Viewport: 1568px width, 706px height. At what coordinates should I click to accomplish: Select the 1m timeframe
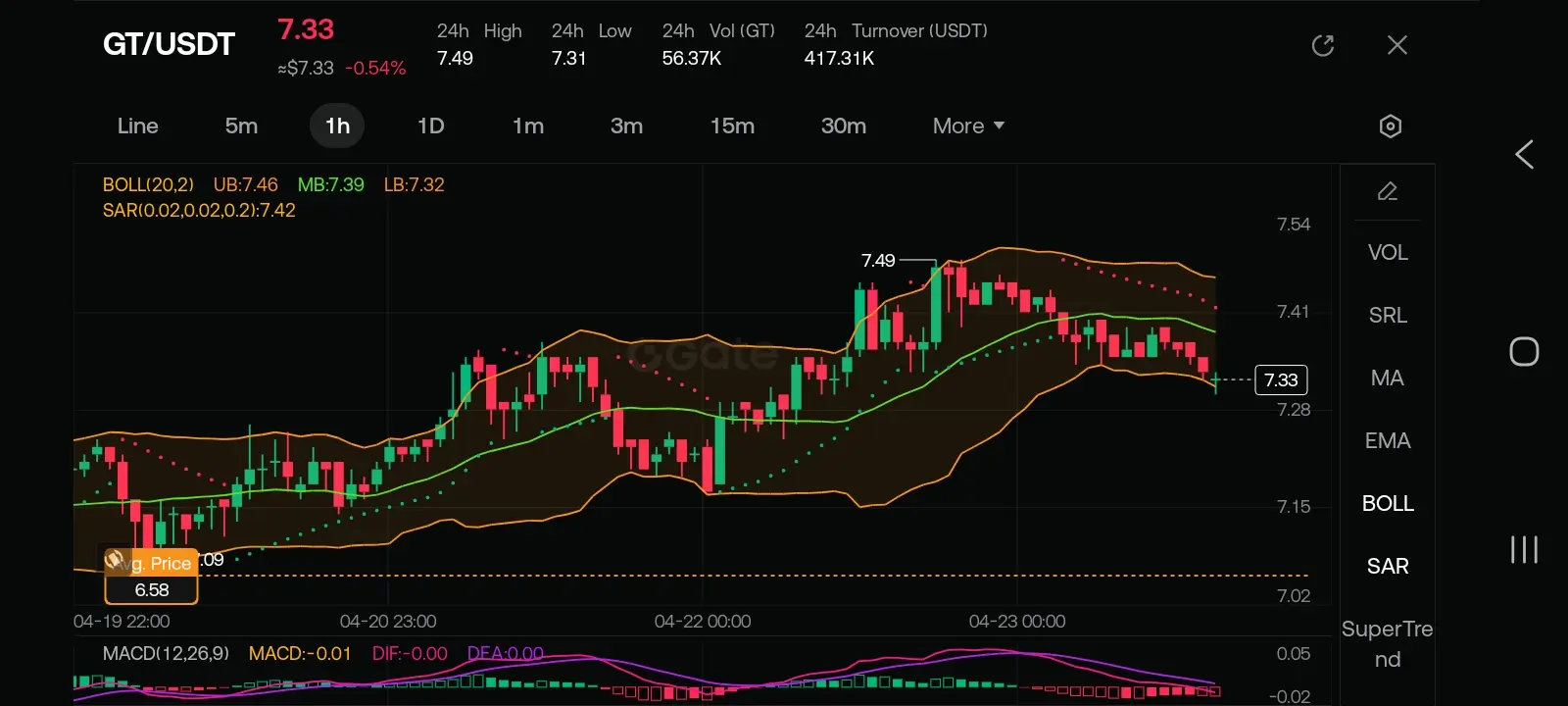pos(528,126)
